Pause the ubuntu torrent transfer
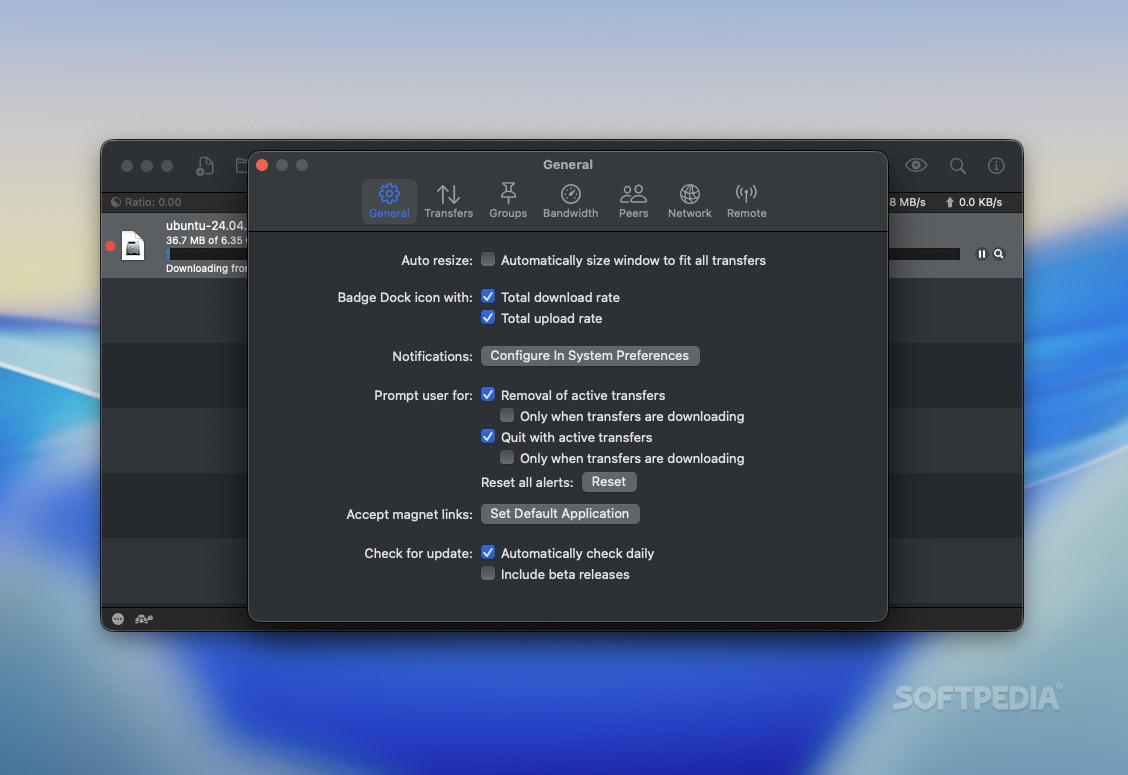 coord(981,254)
